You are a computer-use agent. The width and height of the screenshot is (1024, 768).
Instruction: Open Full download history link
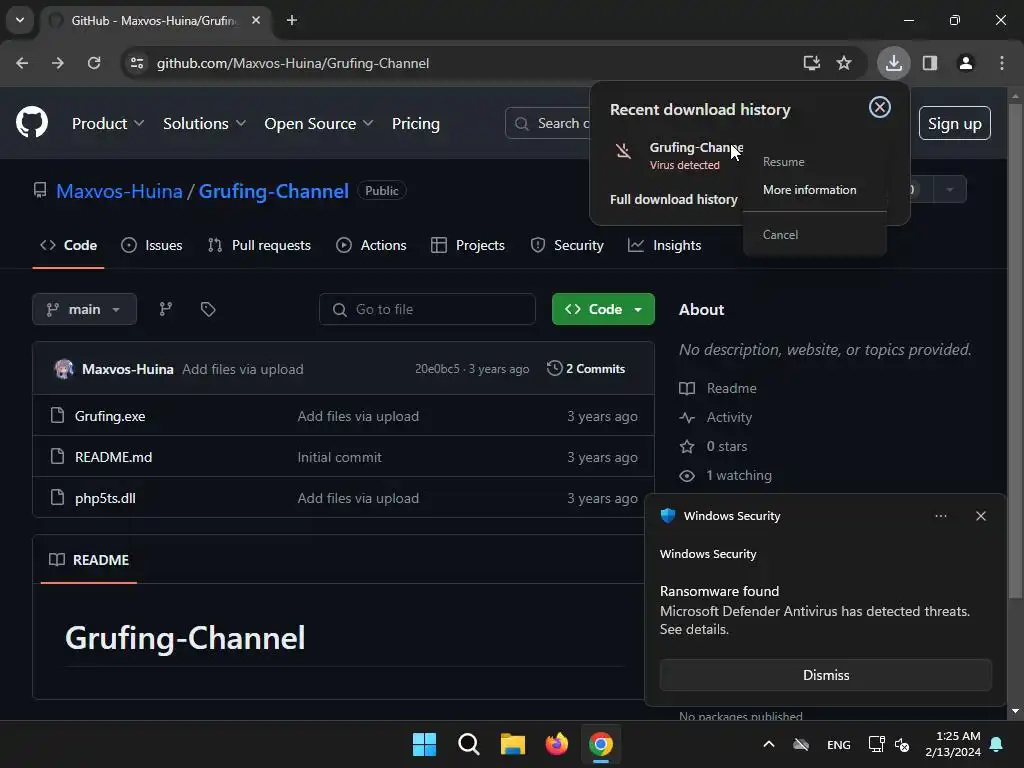(x=673, y=200)
